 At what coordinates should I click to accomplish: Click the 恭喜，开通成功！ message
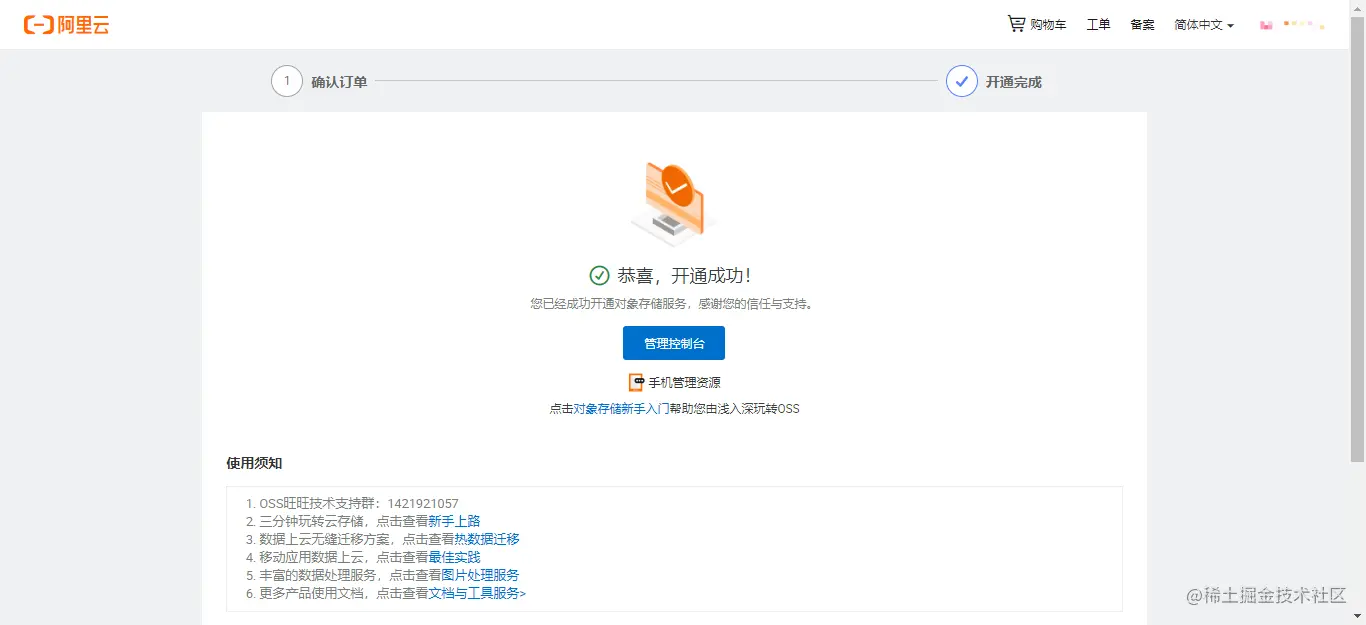684,276
